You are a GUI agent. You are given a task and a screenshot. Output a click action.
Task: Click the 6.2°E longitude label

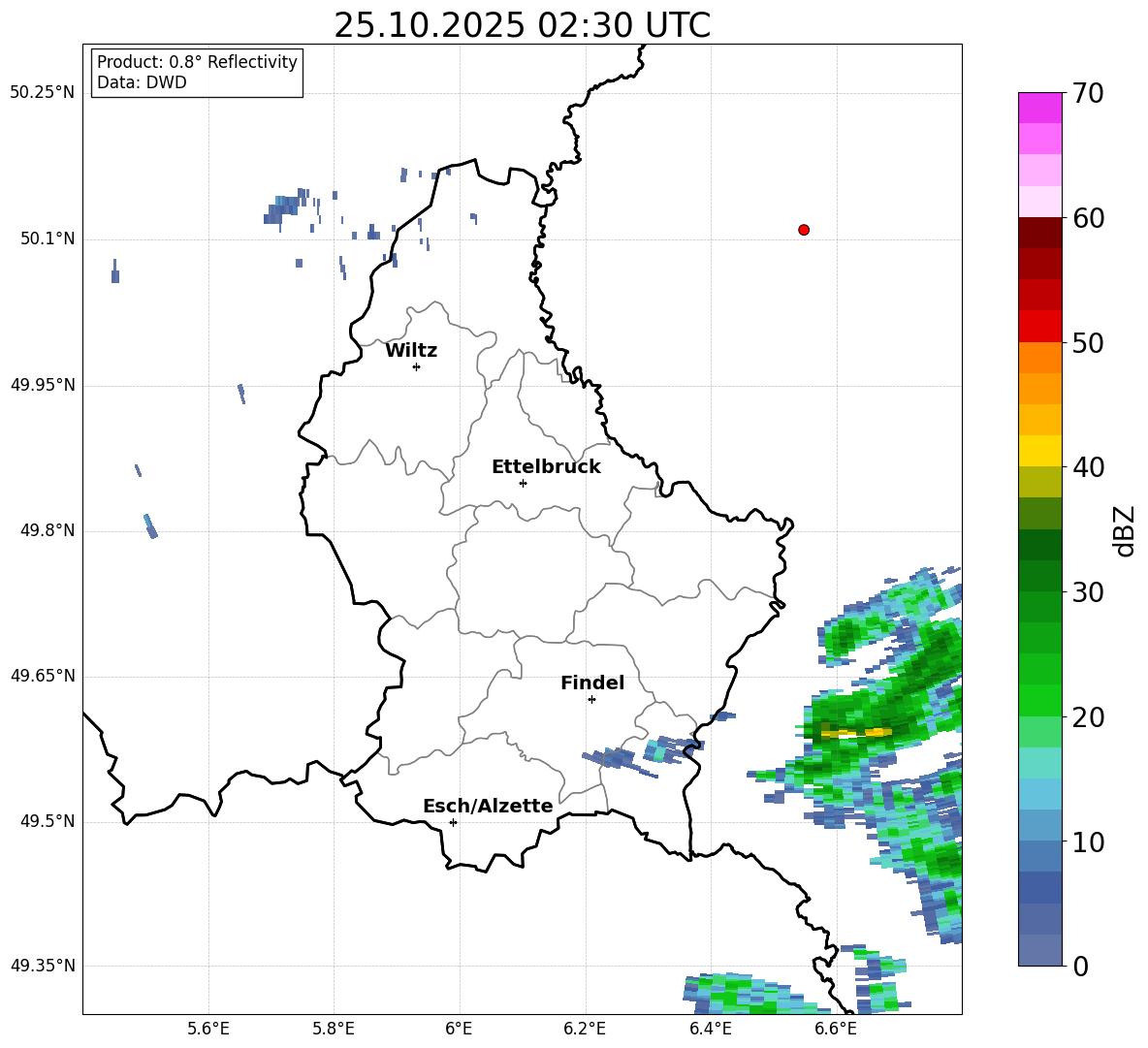(x=585, y=1029)
